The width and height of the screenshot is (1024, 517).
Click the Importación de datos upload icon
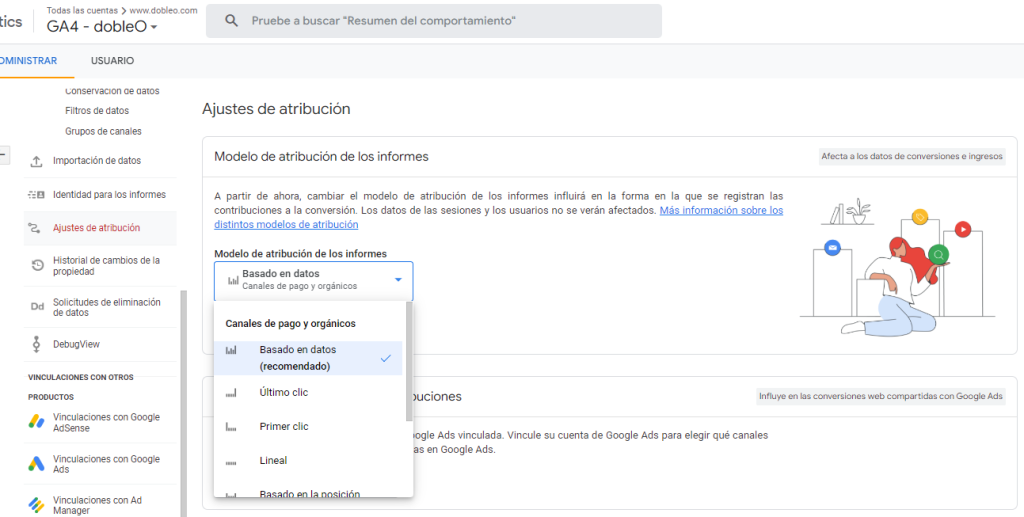(37, 161)
